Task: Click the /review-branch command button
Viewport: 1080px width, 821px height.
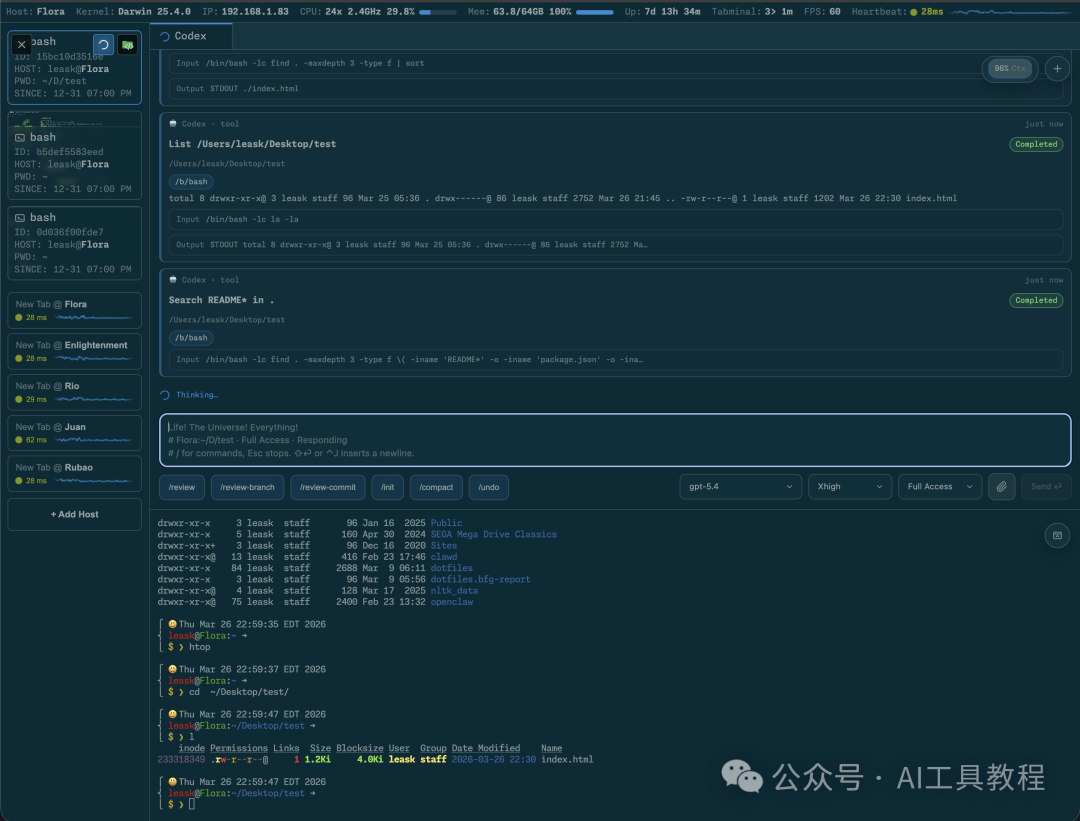Action: [x=249, y=487]
